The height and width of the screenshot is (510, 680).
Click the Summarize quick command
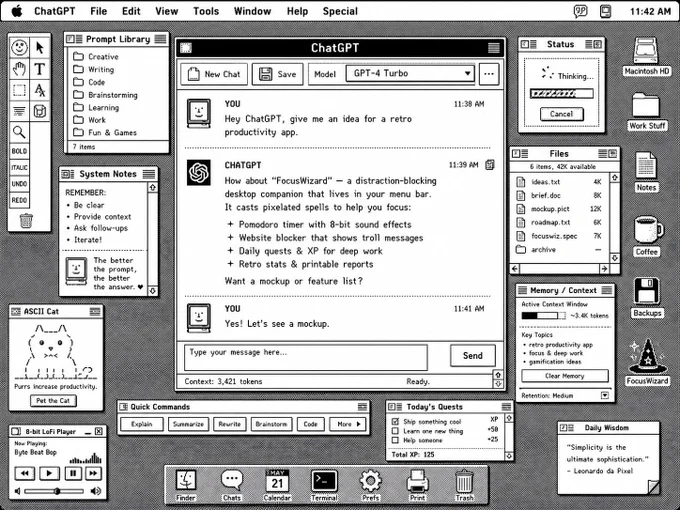[188, 424]
